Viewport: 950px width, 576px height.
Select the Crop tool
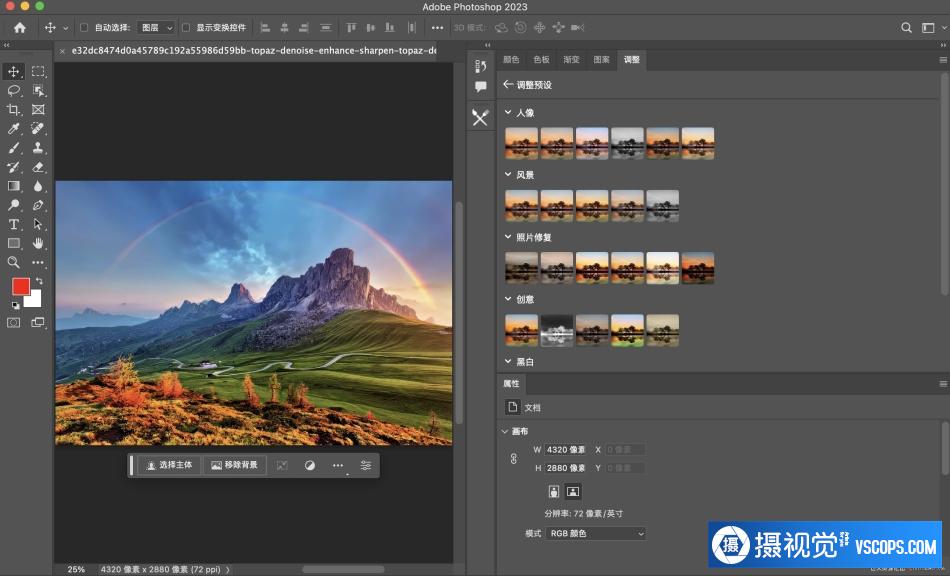click(13, 110)
